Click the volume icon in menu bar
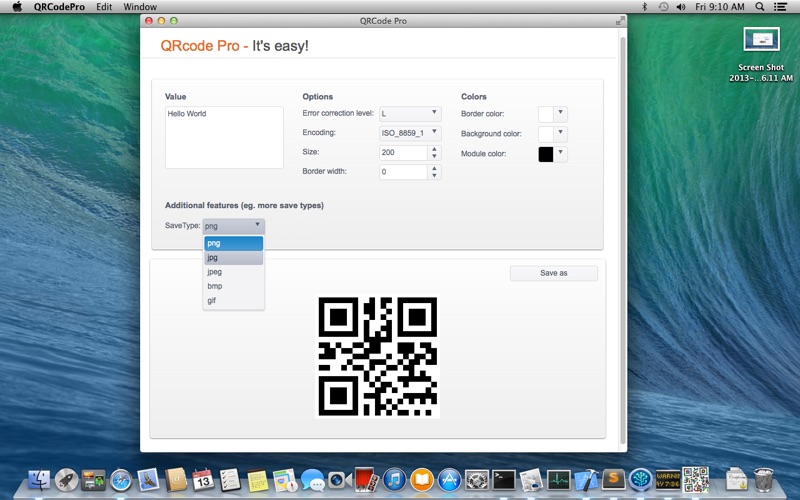The height and width of the screenshot is (500, 800). pyautogui.click(x=681, y=7)
